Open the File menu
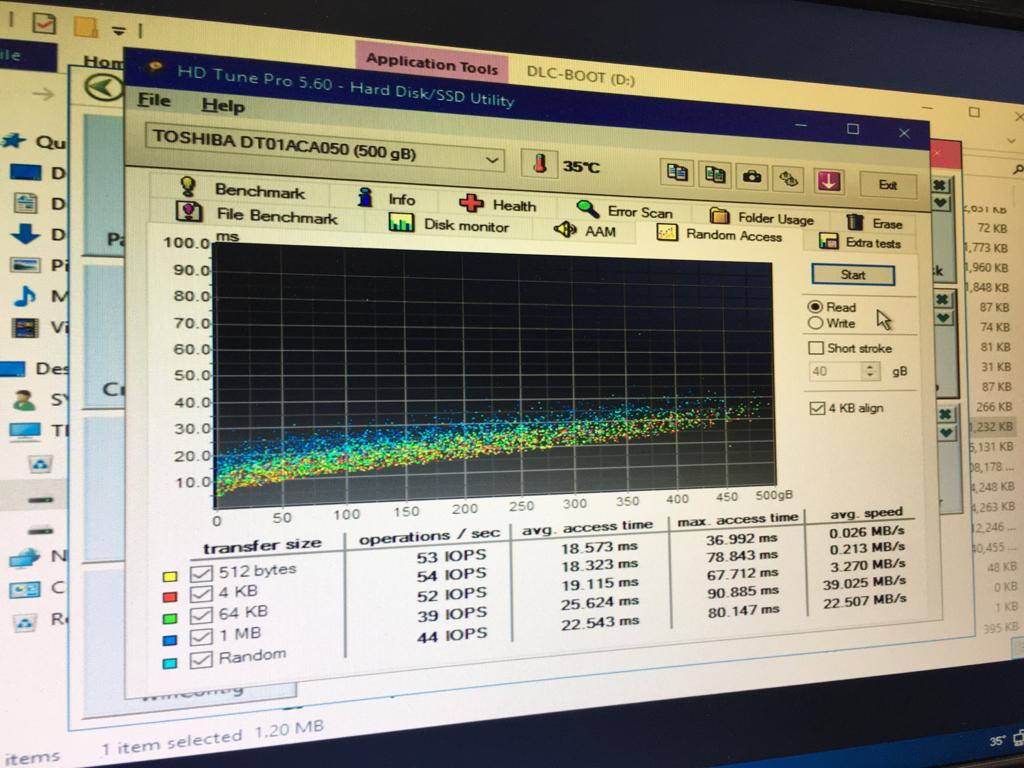Screen dimensions: 1024x768 tap(154, 99)
